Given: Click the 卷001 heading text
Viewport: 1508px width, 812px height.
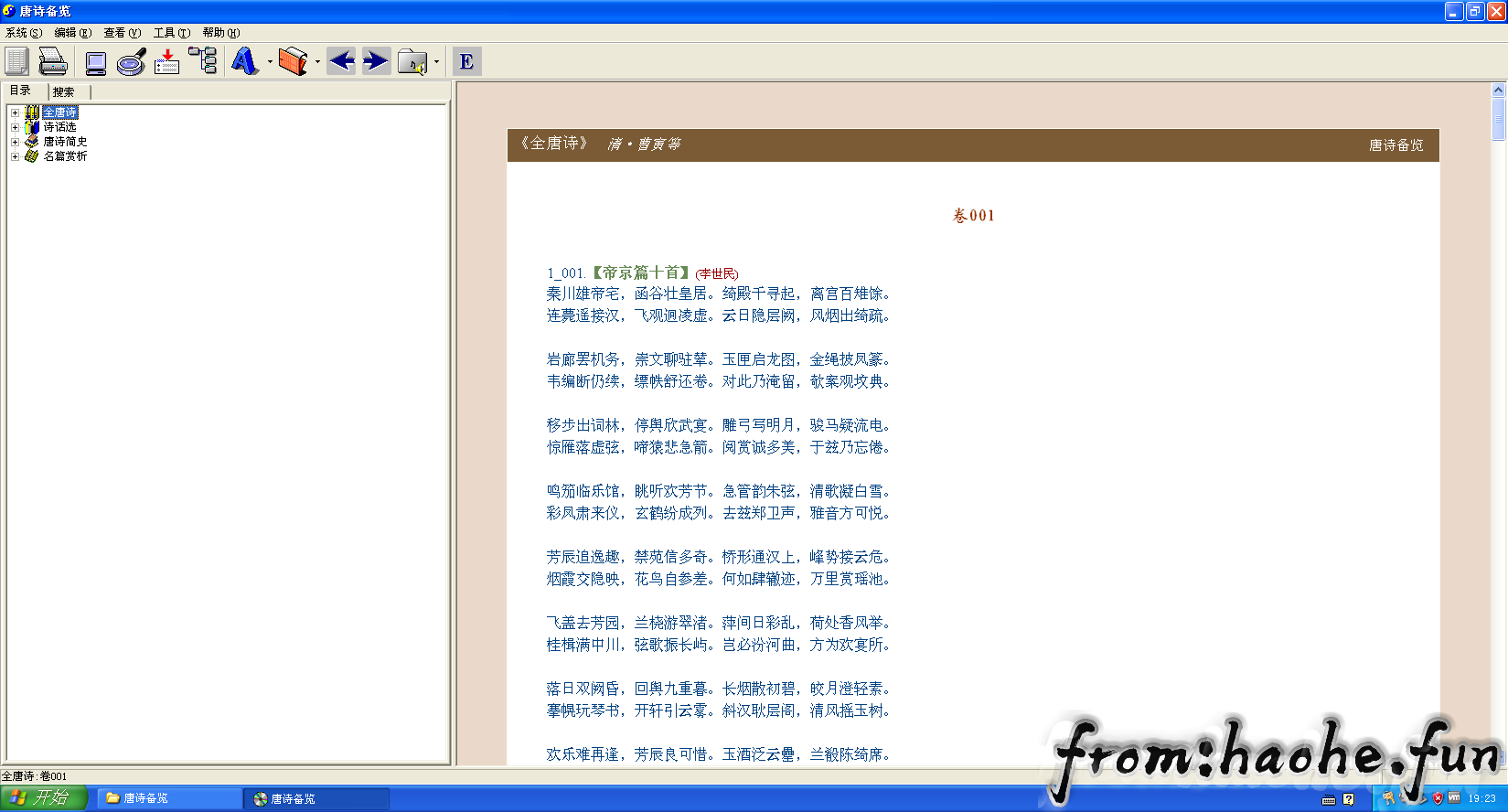Looking at the screenshot, I should point(974,216).
